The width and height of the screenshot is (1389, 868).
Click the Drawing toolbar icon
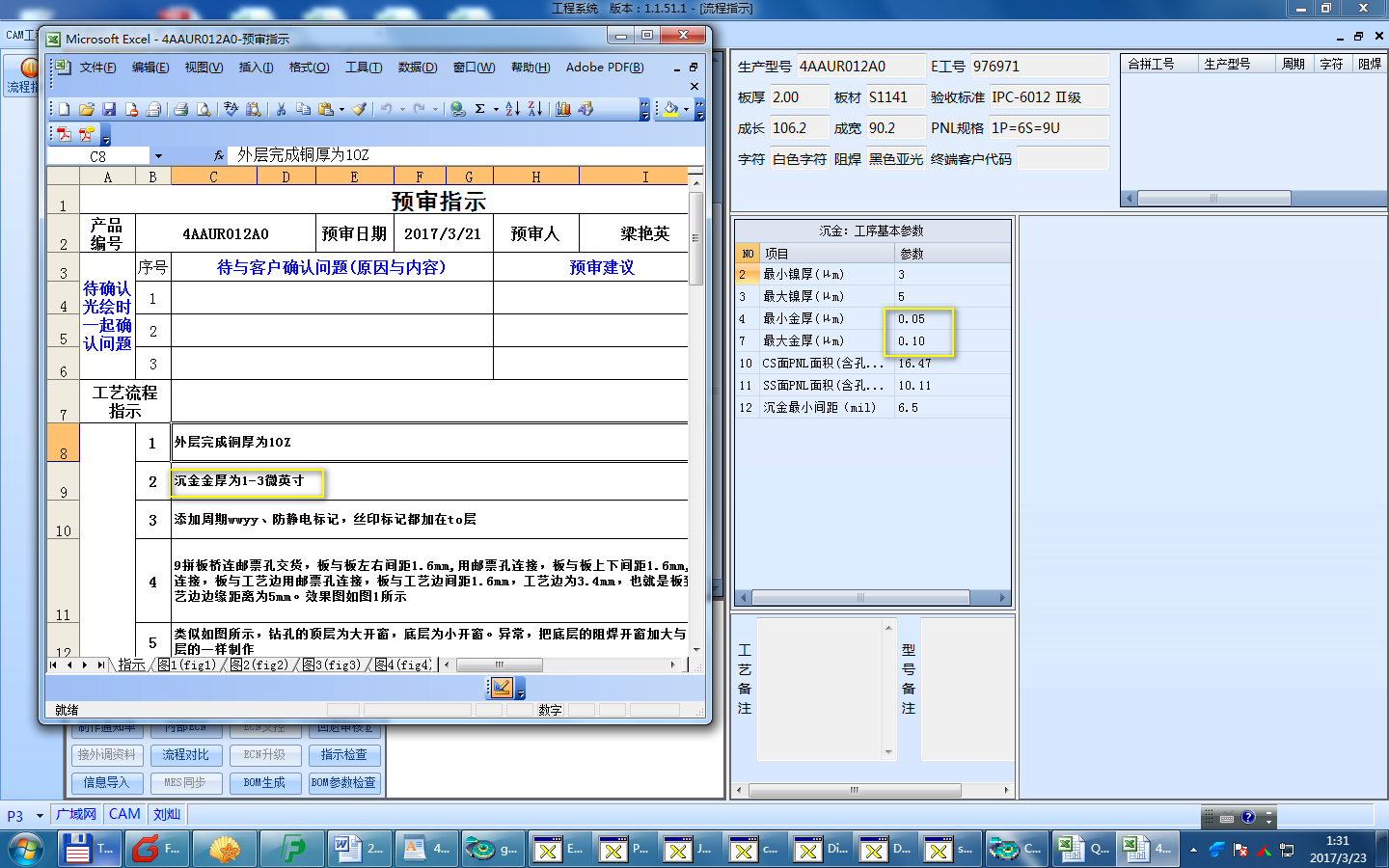point(586,109)
